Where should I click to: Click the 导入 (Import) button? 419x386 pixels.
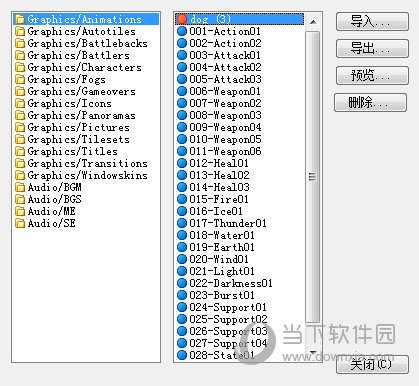coord(372,22)
